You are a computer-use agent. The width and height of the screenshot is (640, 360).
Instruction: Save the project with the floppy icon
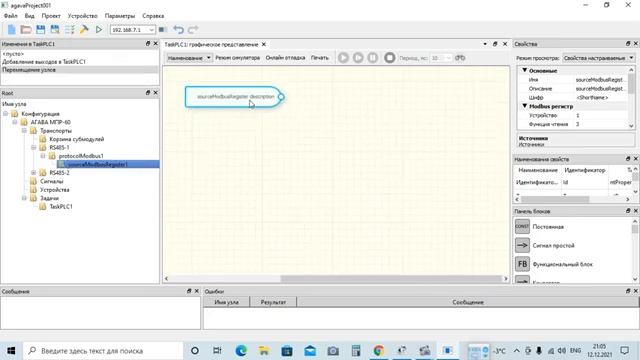pyautogui.click(x=40, y=29)
